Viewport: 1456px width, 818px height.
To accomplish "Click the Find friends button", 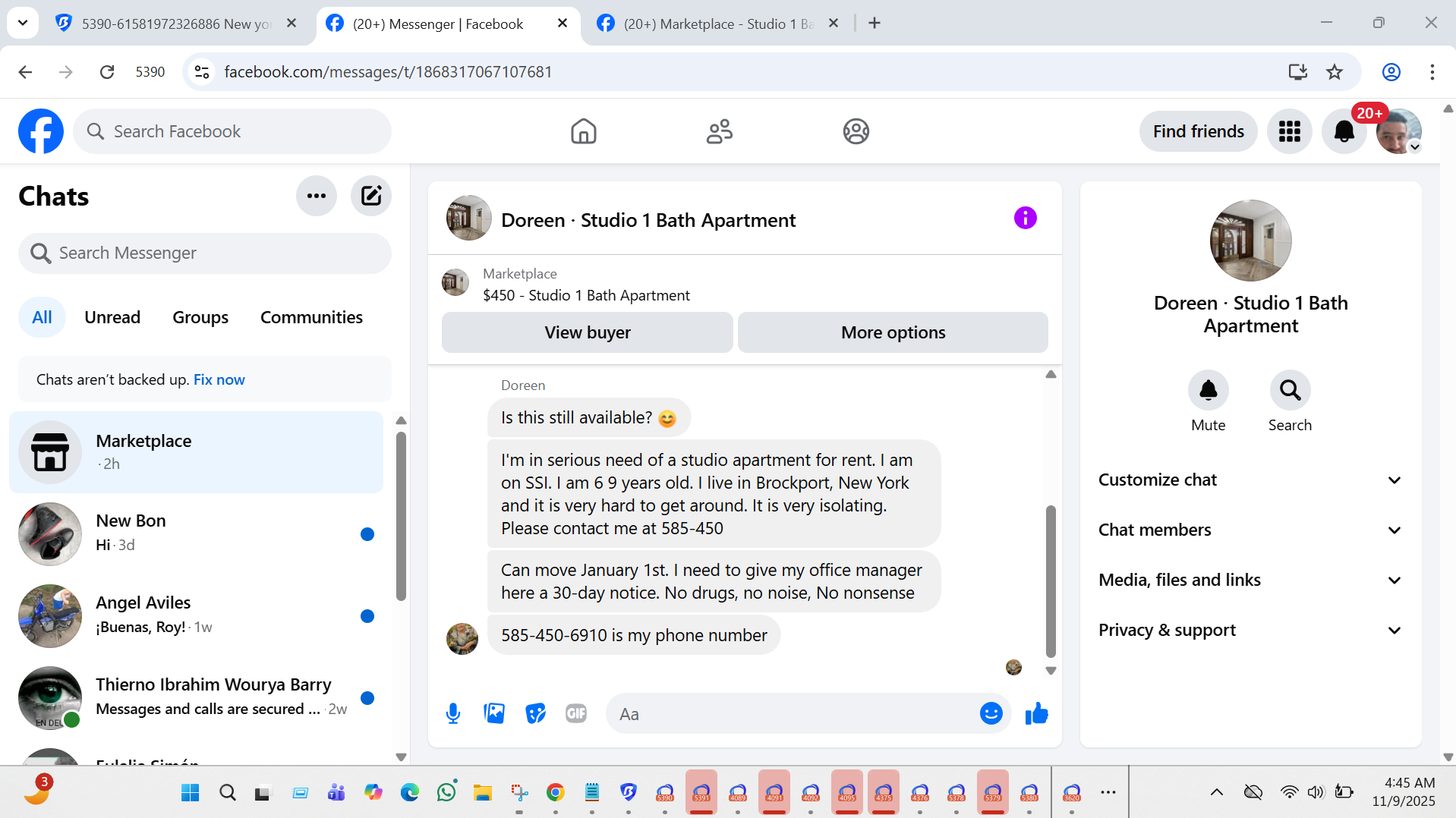I will [x=1198, y=131].
